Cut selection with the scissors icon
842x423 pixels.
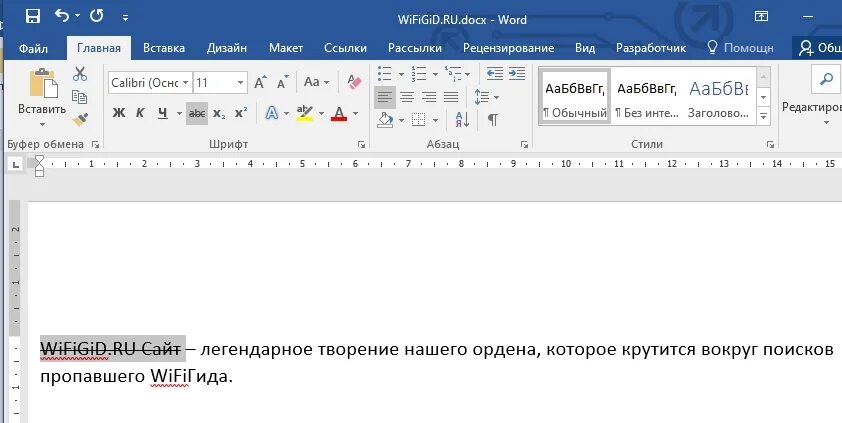click(x=80, y=74)
